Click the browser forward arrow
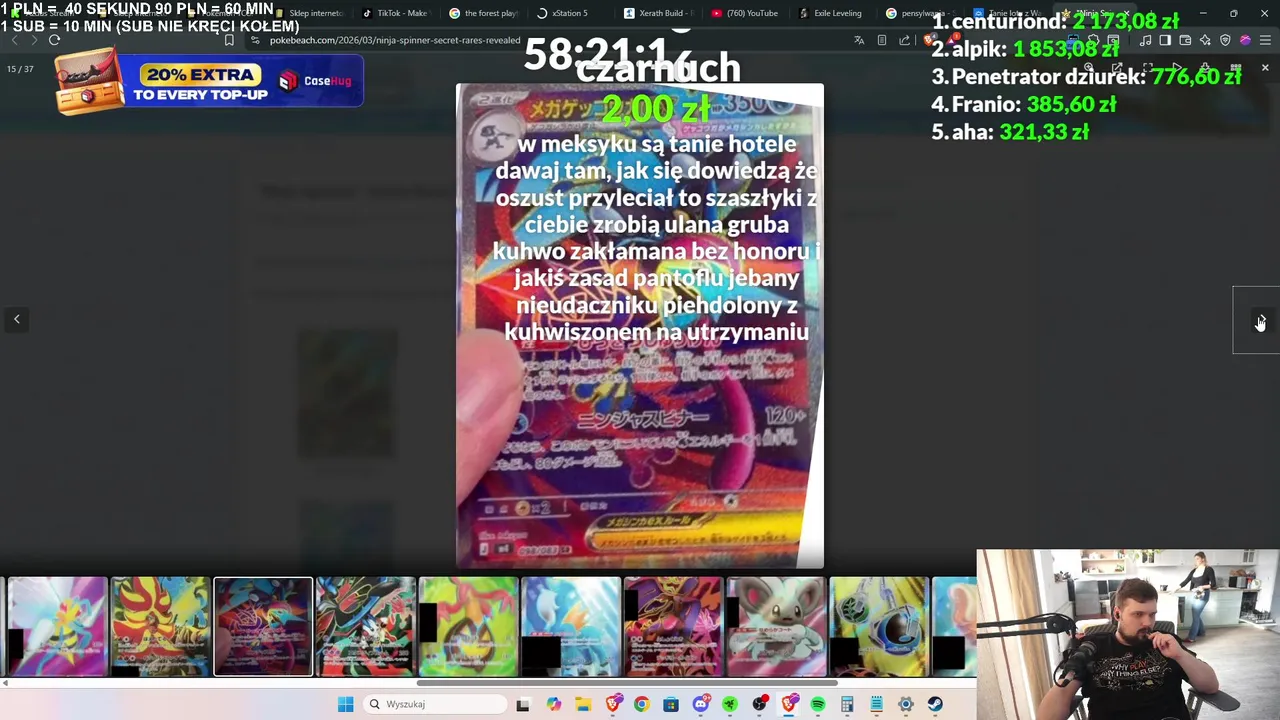The width and height of the screenshot is (1280, 720). tap(33, 40)
